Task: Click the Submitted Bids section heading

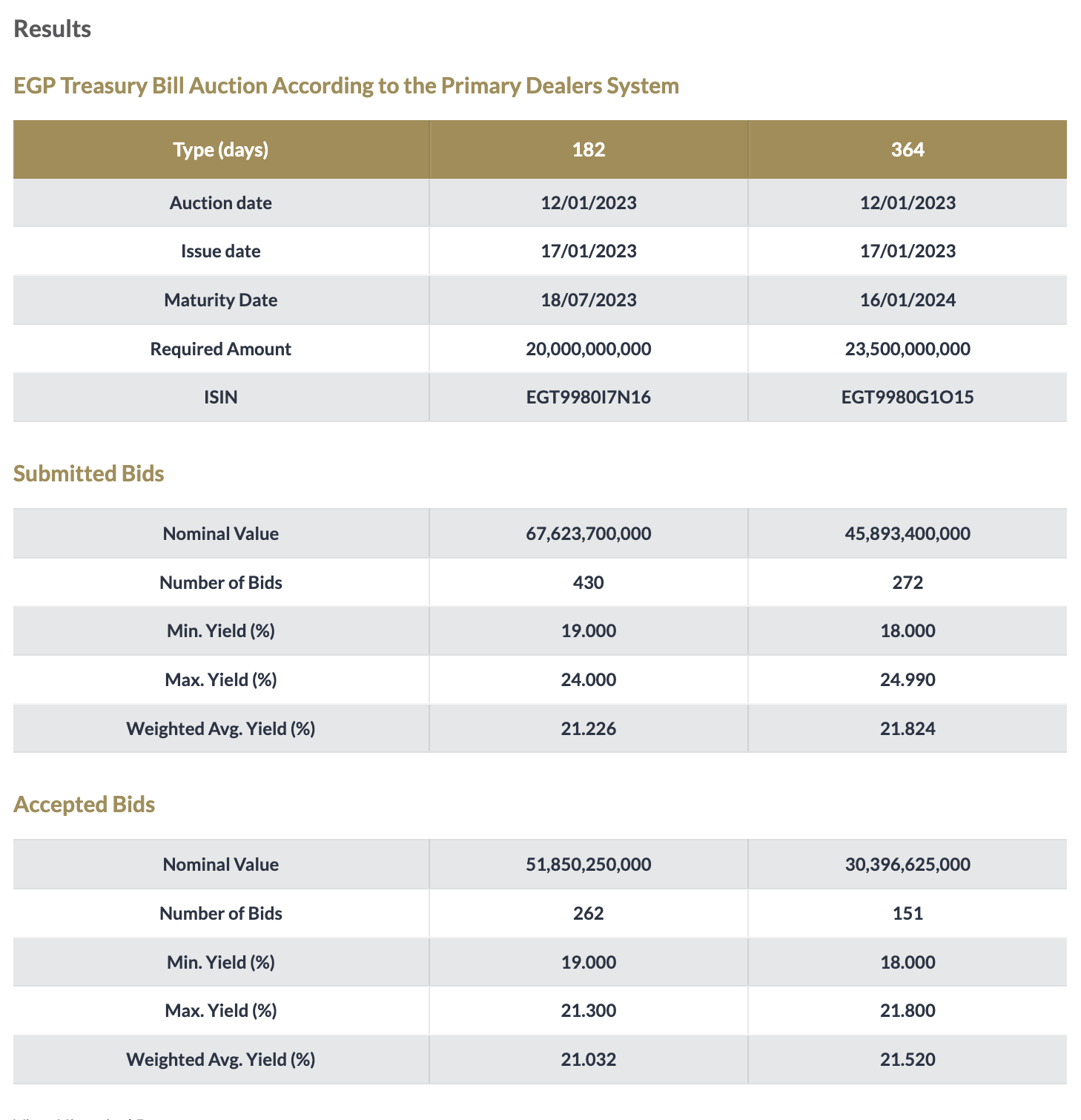Action: tap(89, 474)
